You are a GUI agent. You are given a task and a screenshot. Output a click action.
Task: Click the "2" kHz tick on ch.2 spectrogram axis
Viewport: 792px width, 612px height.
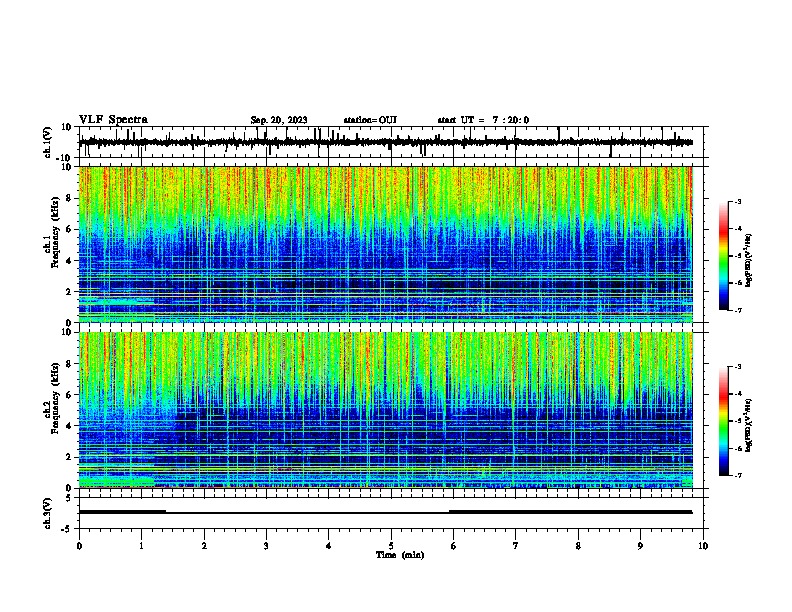tap(69, 457)
